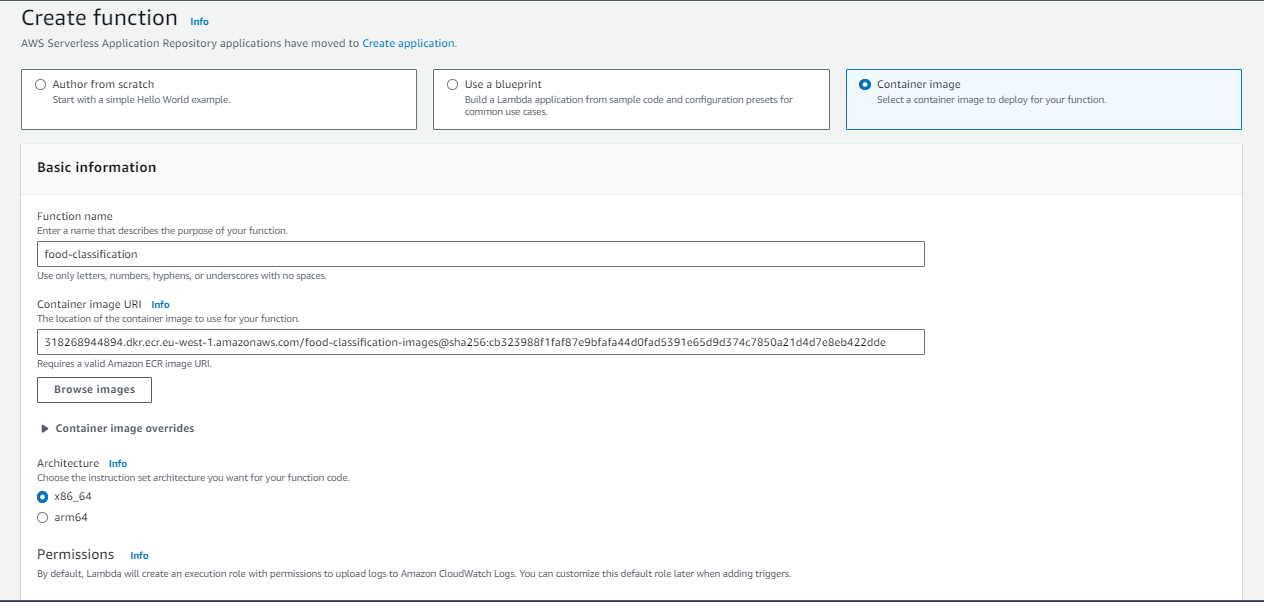Image resolution: width=1264 pixels, height=602 pixels.
Task: Click the Container image URI field
Action: [481, 342]
